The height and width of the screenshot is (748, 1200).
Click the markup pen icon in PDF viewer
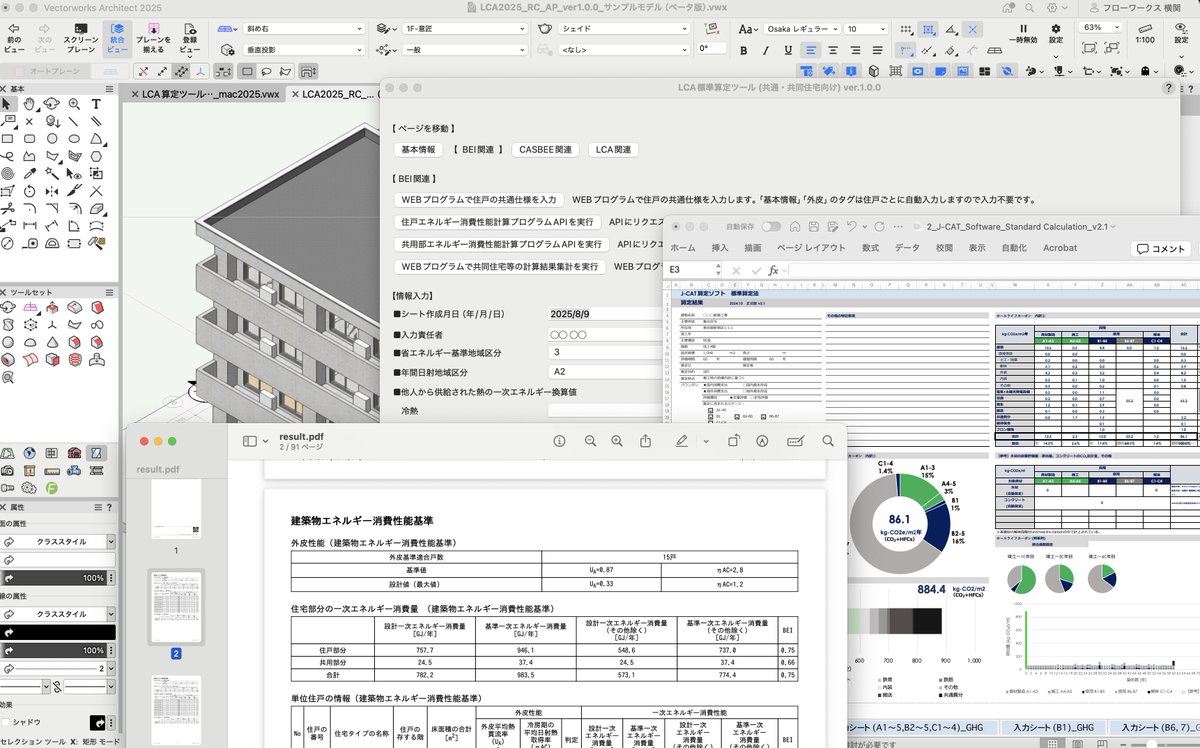[682, 441]
